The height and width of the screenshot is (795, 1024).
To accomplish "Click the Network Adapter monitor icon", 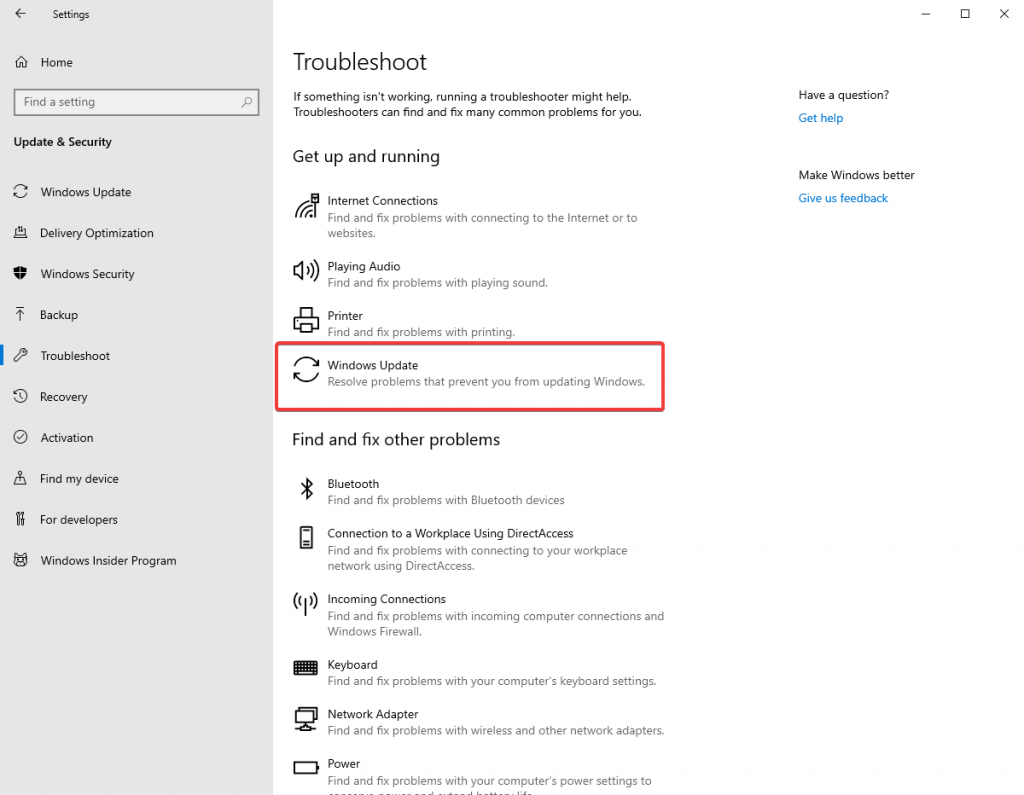I will pos(306,719).
